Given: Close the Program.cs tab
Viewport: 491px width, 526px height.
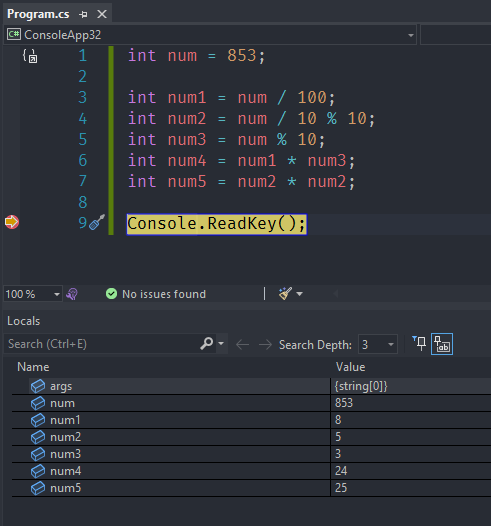Looking at the screenshot, I should pyautogui.click(x=102, y=14).
